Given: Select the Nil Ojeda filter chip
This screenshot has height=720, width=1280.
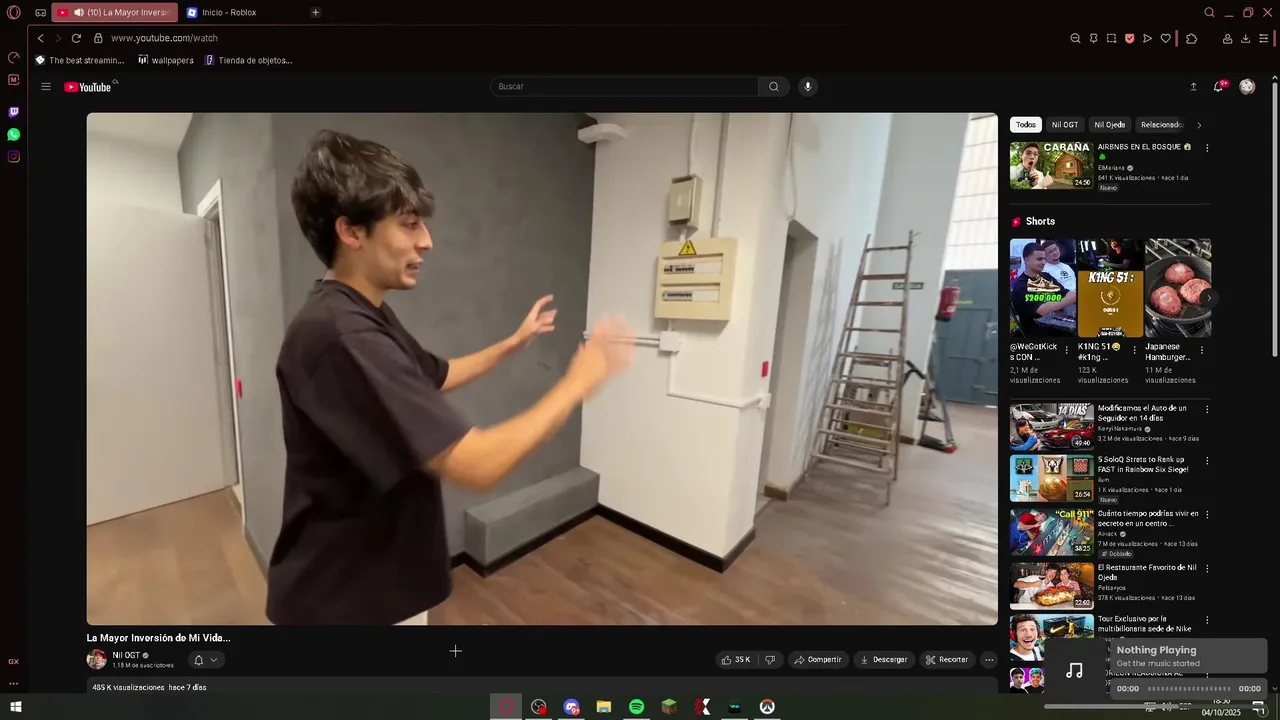Looking at the screenshot, I should click(1110, 125).
